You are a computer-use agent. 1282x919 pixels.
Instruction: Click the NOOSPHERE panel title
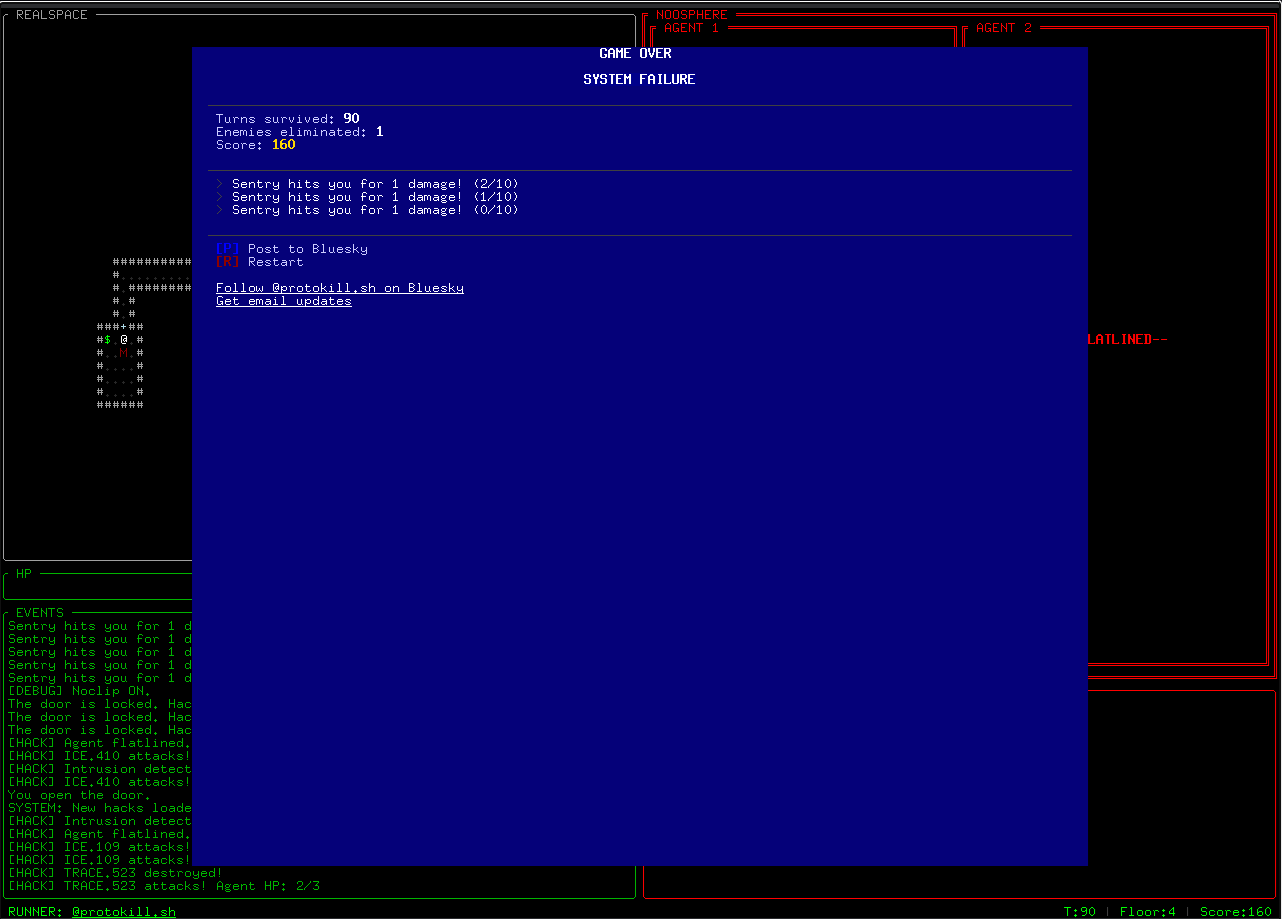coord(692,15)
